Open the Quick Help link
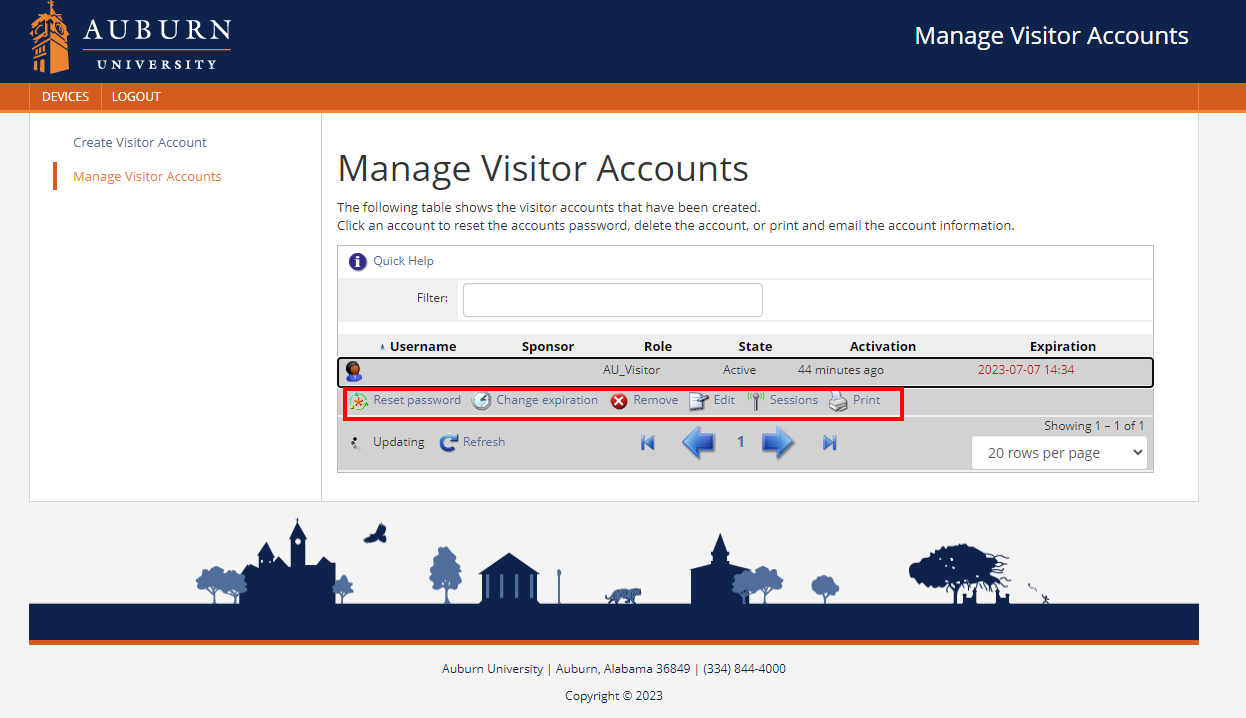 click(403, 261)
